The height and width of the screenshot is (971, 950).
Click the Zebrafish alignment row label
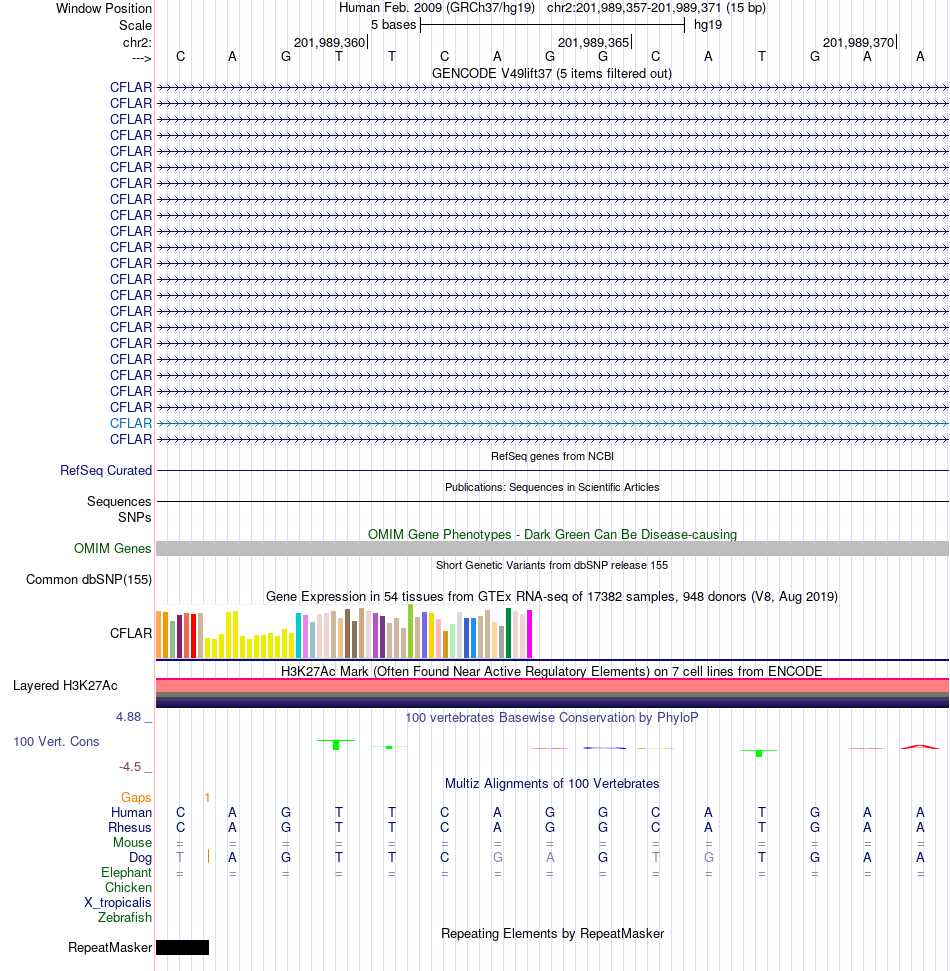pos(124,917)
